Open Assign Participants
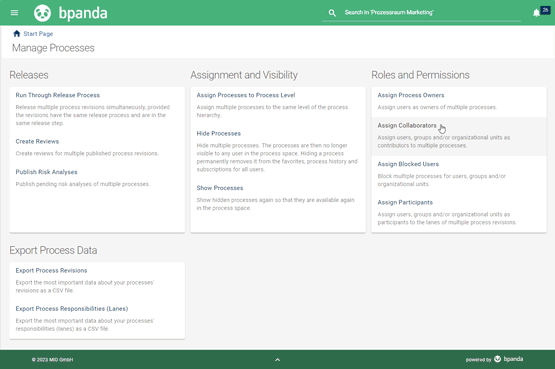 click(x=405, y=202)
